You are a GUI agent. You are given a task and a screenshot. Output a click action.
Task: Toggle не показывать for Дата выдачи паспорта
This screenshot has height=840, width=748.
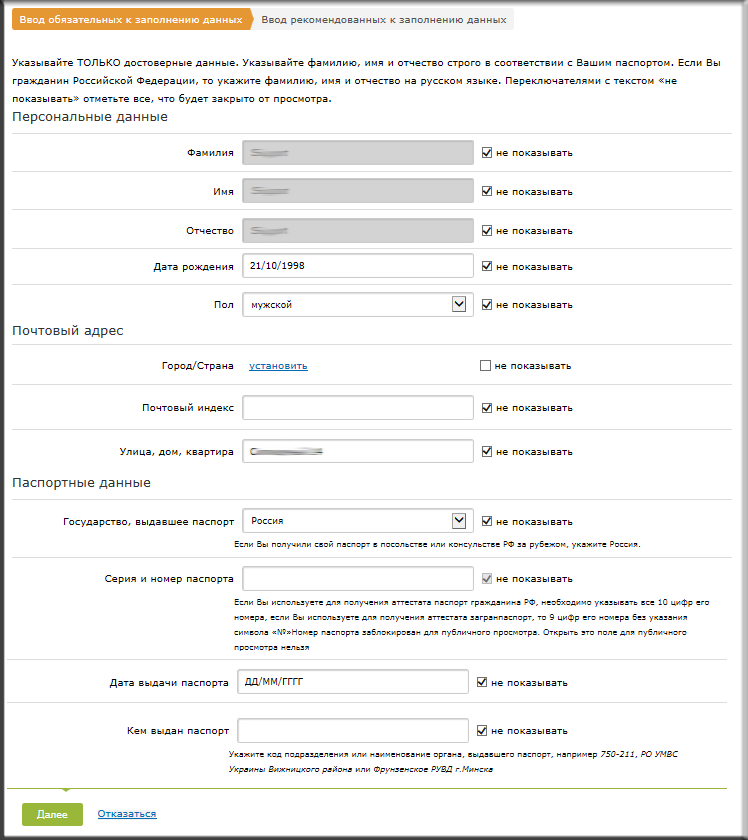482,682
